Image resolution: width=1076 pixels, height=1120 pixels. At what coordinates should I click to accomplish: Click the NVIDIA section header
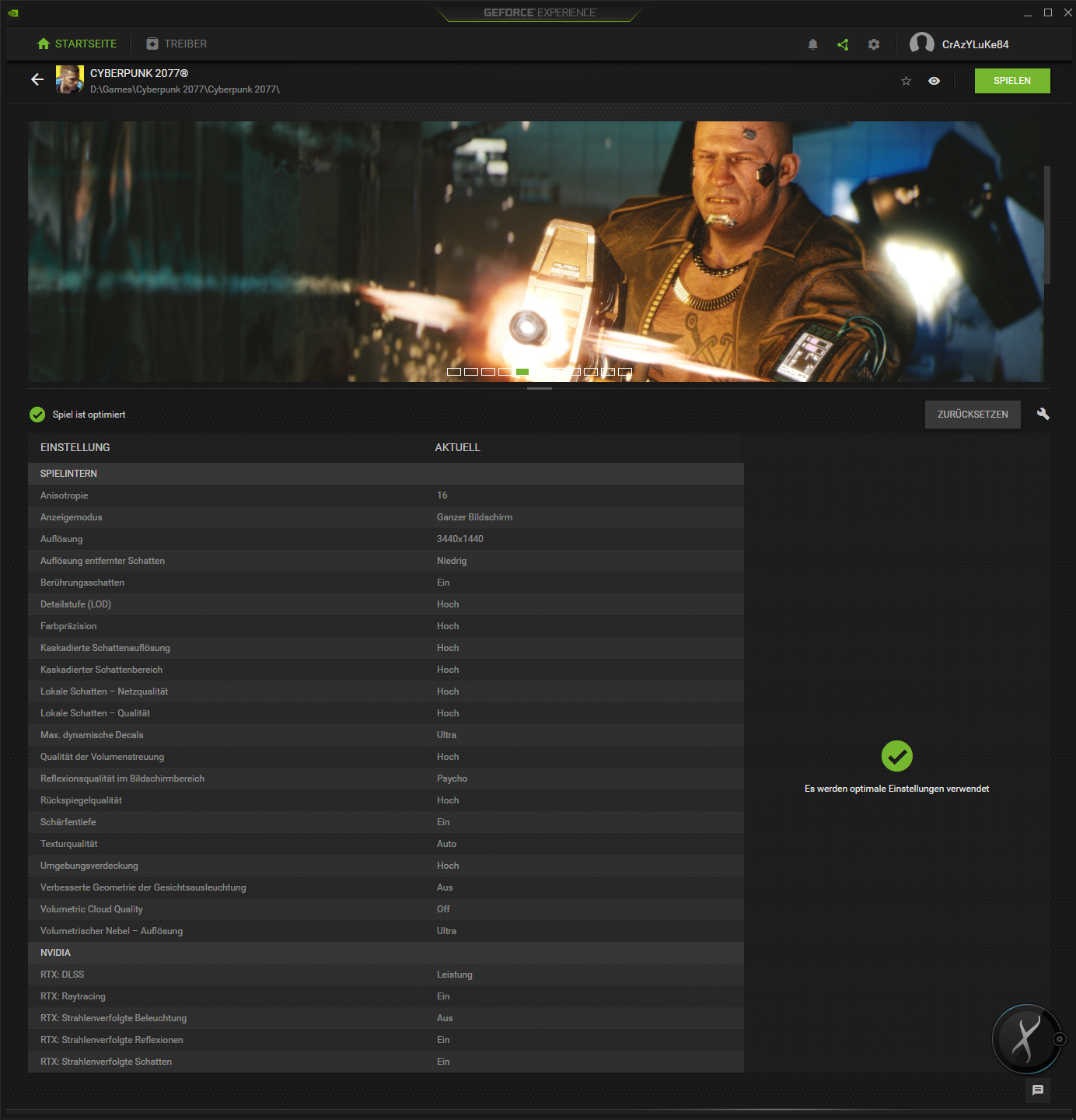coord(386,953)
